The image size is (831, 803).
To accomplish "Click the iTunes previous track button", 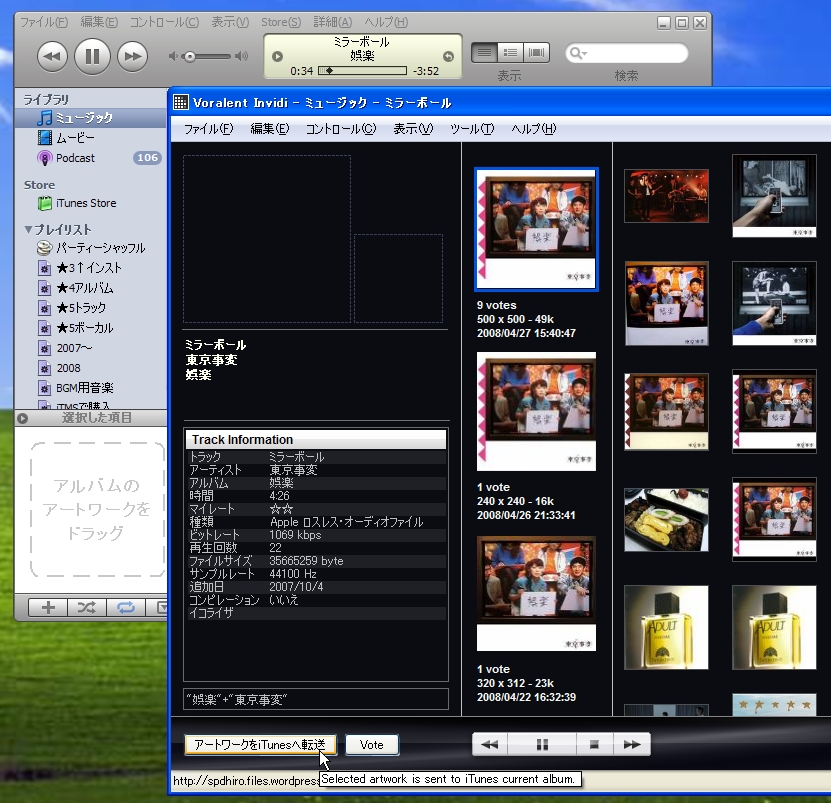I will point(52,56).
